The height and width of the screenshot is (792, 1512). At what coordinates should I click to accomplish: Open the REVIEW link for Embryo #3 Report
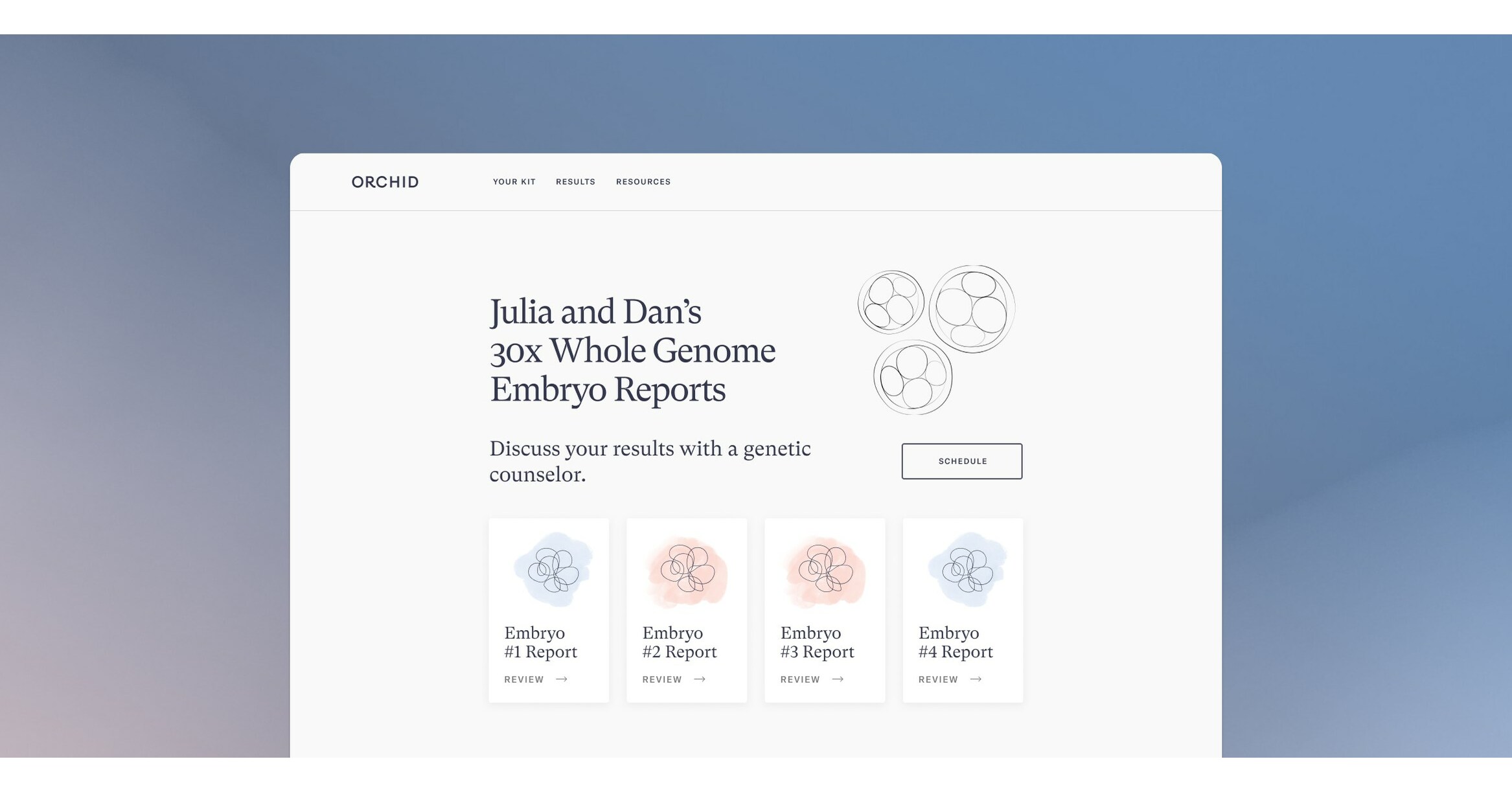coord(800,679)
